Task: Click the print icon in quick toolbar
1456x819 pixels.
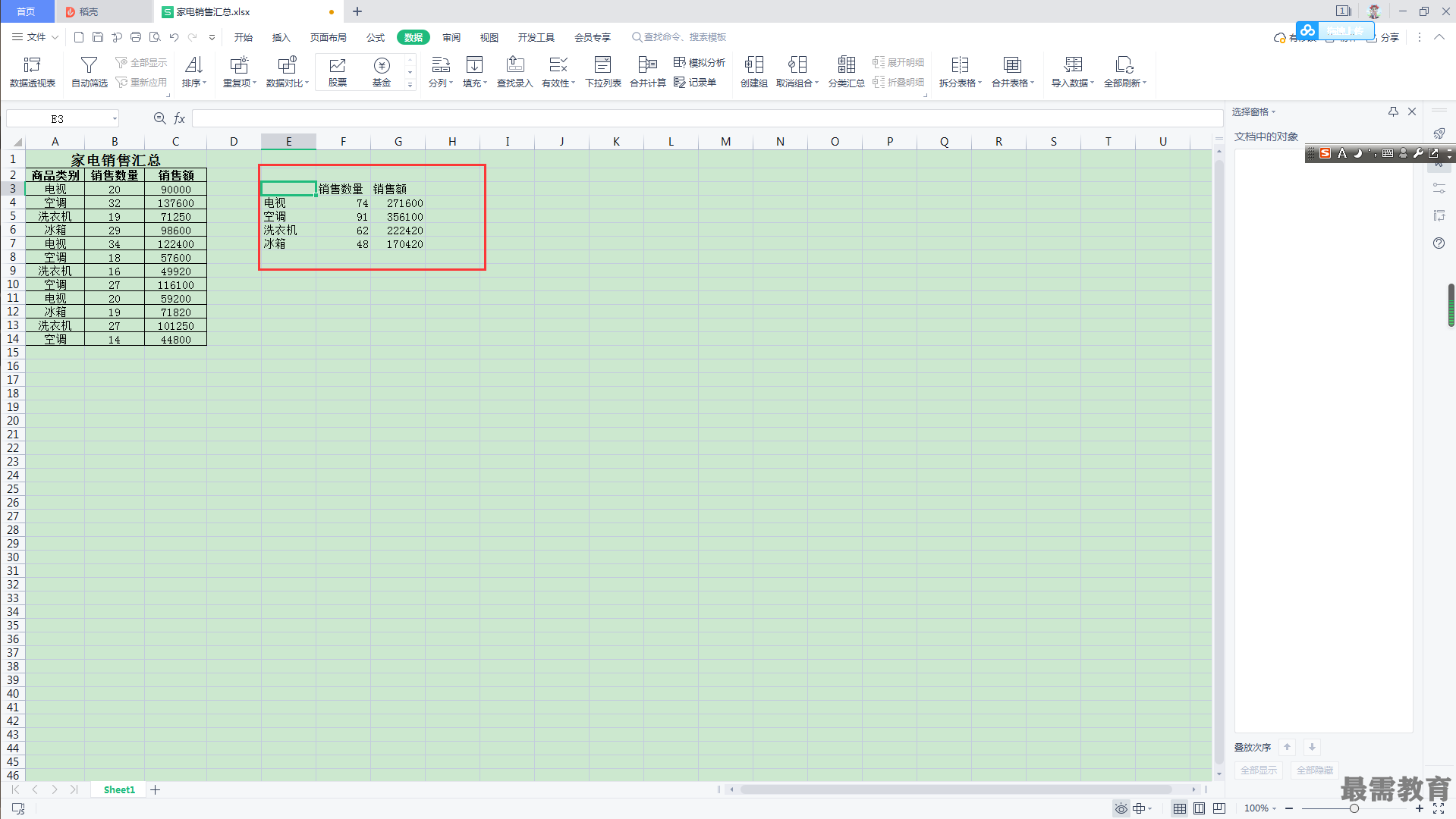Action: coord(136,36)
